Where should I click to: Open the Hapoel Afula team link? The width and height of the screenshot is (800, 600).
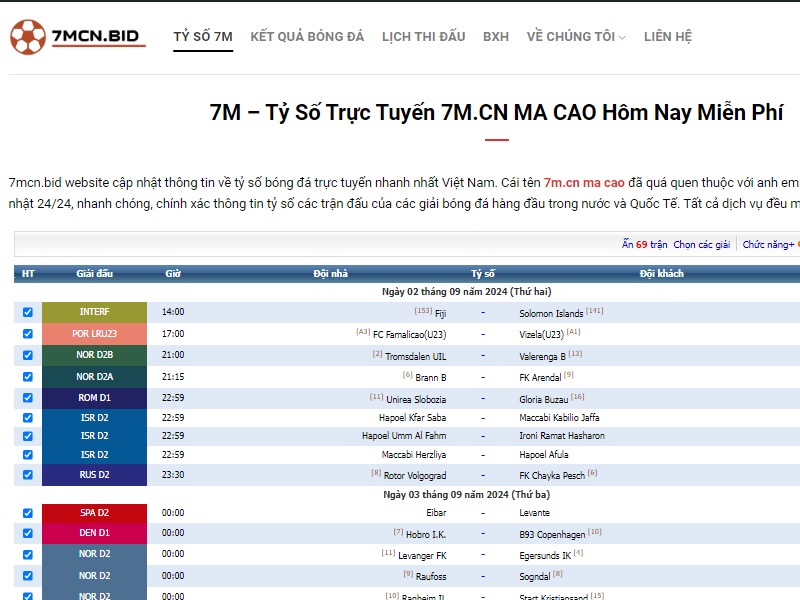click(x=543, y=455)
